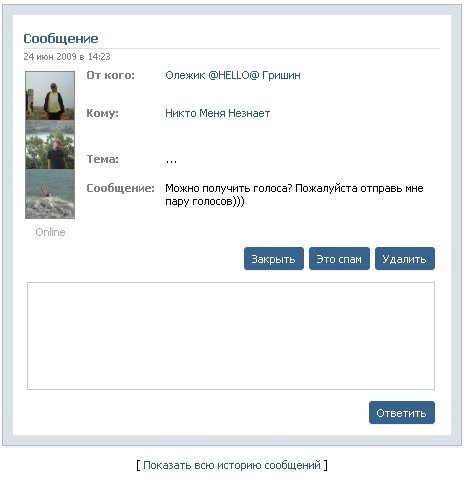Delete message with Удалить button
This screenshot has height=480, width=464.
pos(405,259)
